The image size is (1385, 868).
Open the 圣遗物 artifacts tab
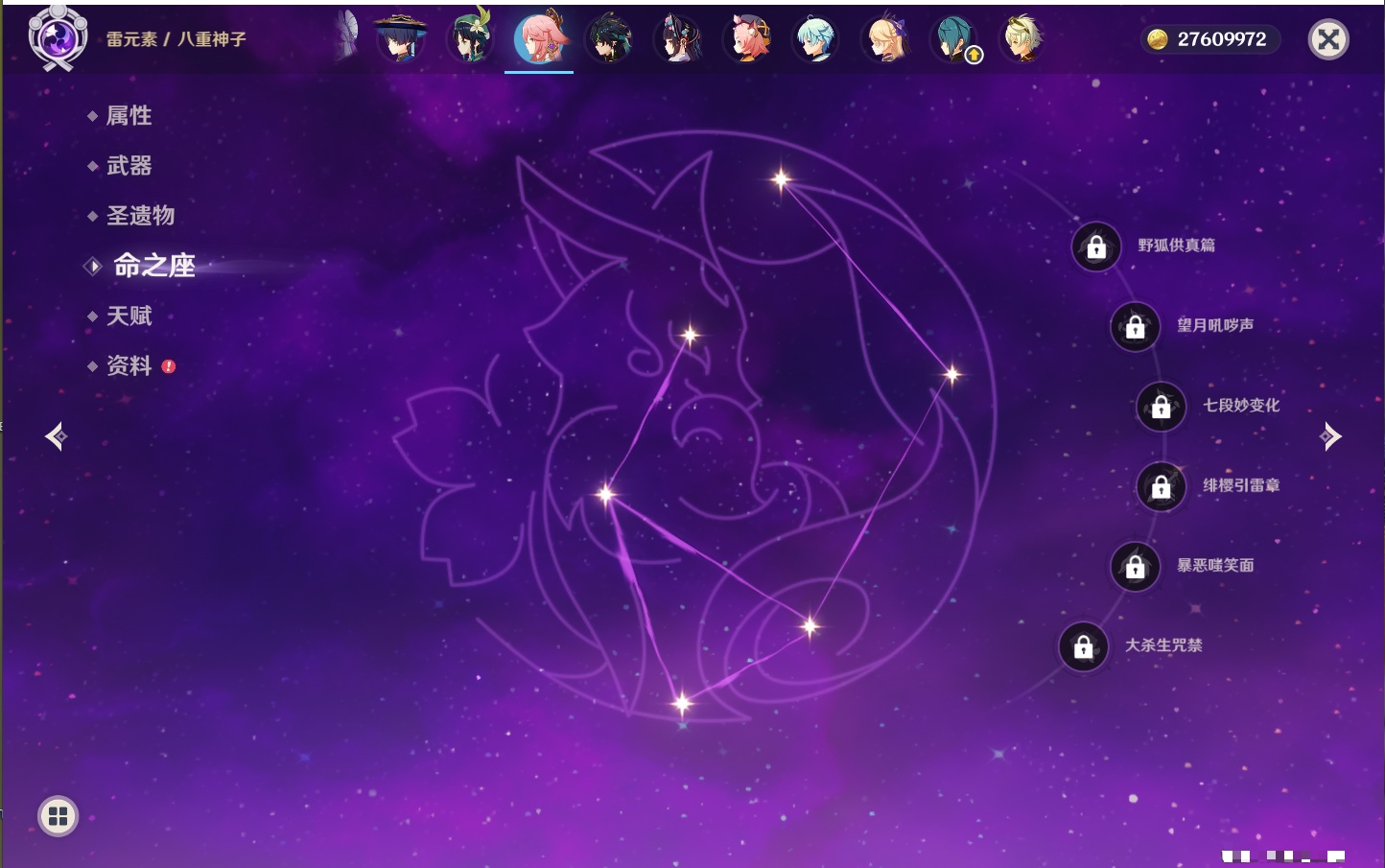[140, 216]
